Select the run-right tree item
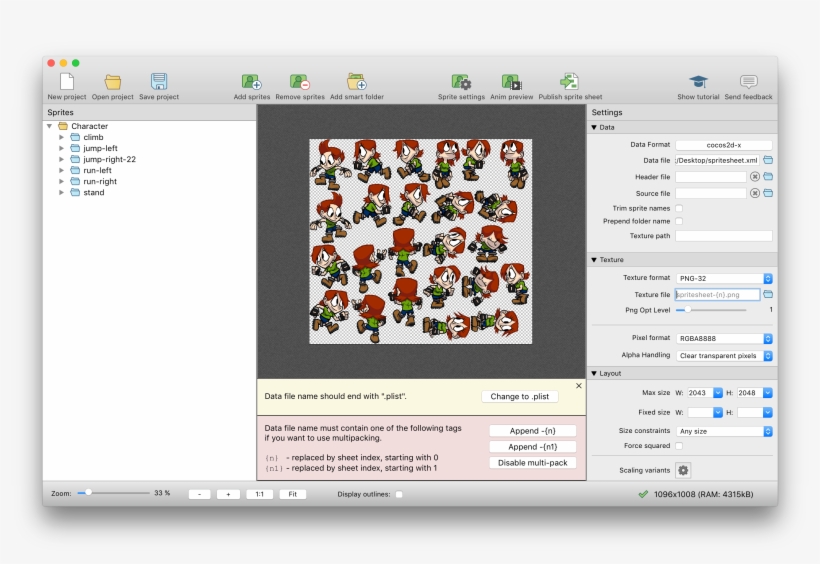This screenshot has width=820, height=564. [x=100, y=181]
